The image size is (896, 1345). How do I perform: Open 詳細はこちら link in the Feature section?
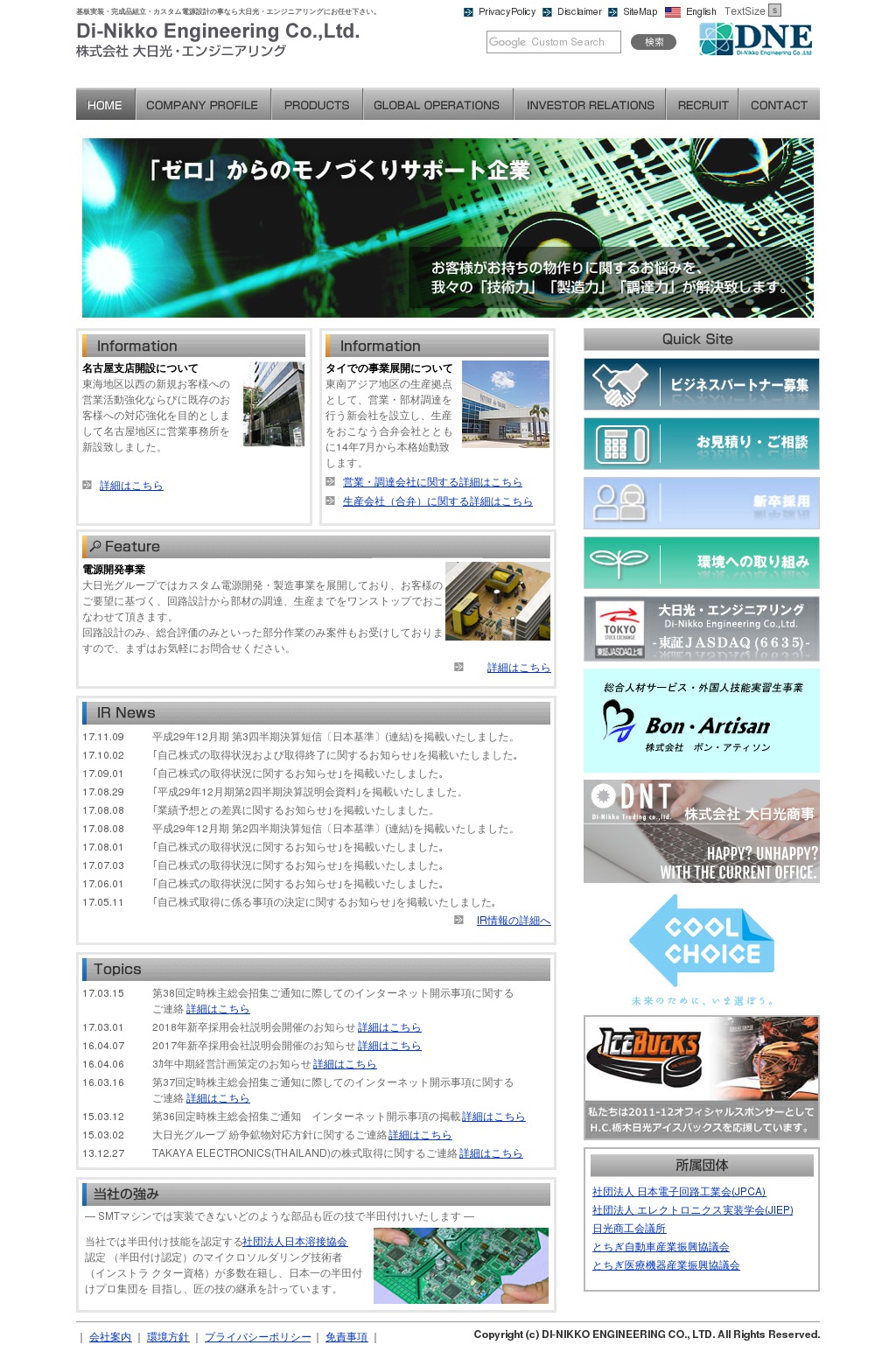[x=519, y=668]
